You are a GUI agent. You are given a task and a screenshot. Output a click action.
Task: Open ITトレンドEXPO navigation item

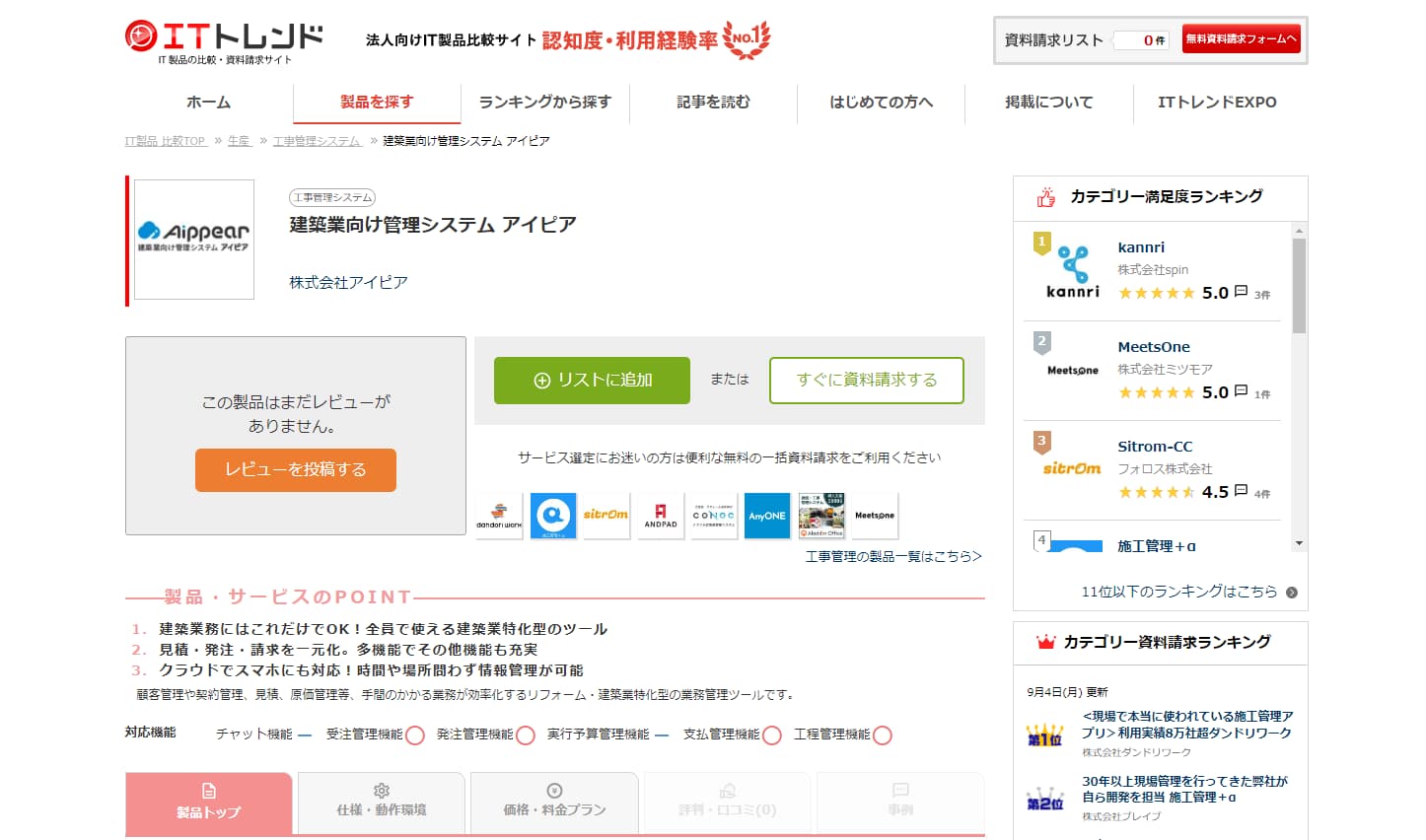point(1217,103)
